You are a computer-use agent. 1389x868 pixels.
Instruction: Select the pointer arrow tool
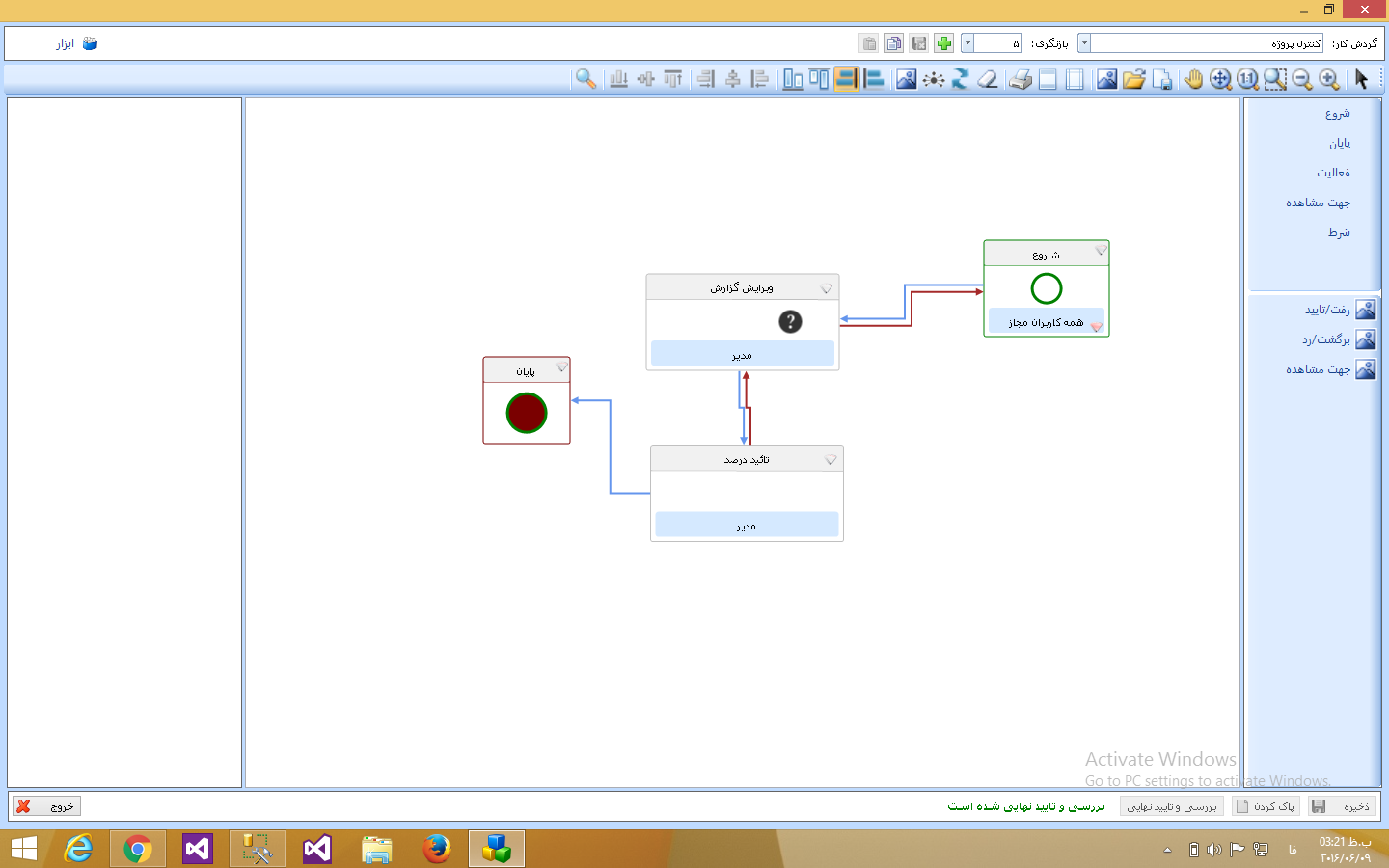(x=1361, y=79)
